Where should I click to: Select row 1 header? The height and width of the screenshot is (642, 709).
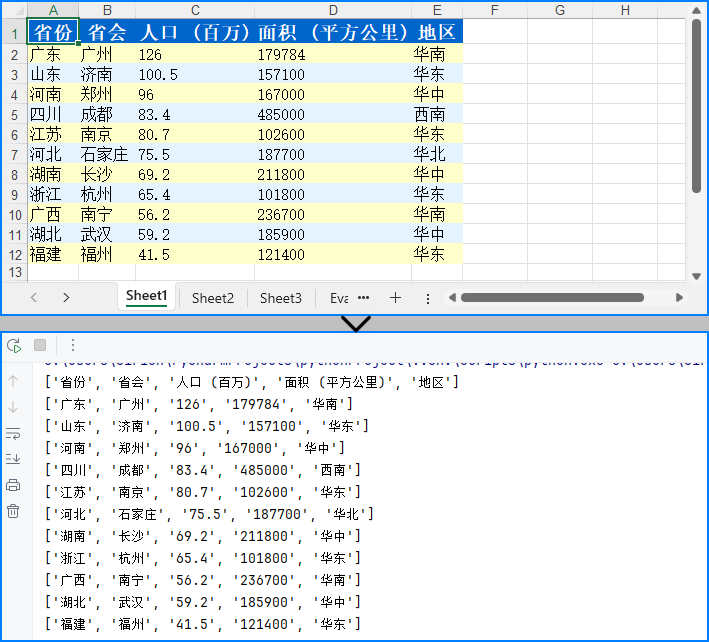[x=14, y=33]
